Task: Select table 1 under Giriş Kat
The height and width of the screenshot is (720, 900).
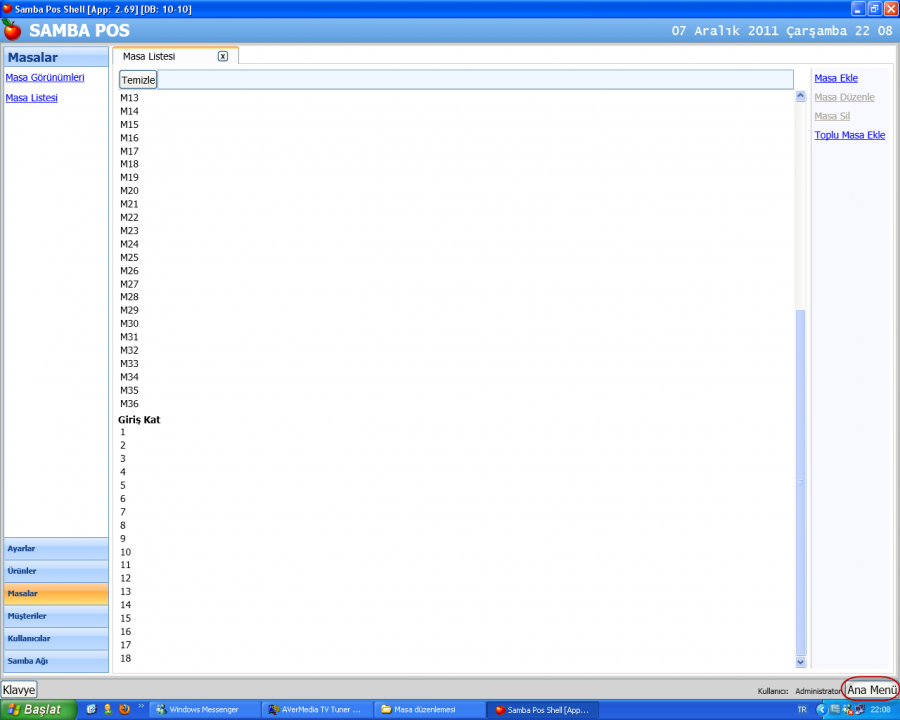Action: click(x=123, y=432)
